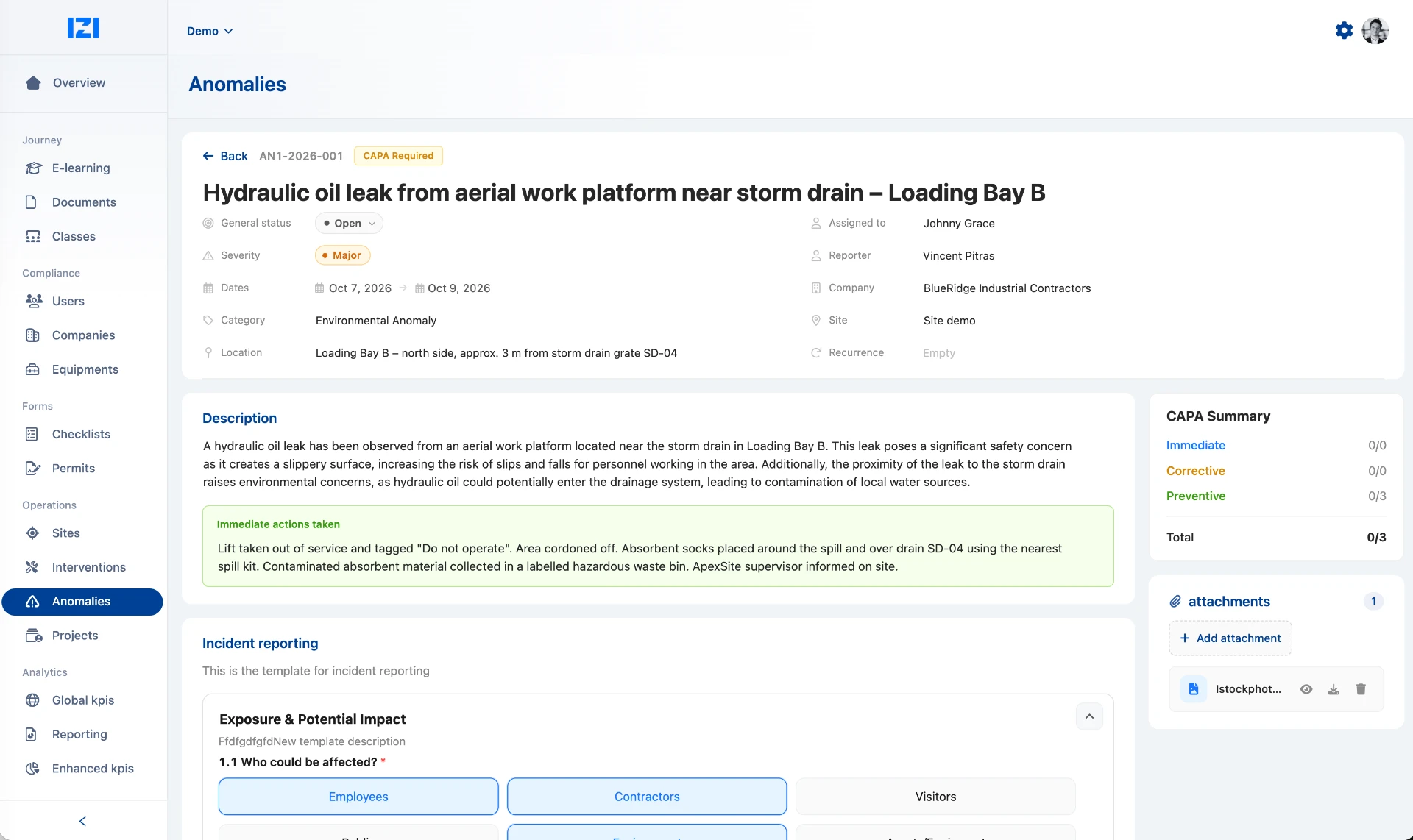The width and height of the screenshot is (1413, 840).
Task: Click the Checklists icon
Action: point(32,434)
